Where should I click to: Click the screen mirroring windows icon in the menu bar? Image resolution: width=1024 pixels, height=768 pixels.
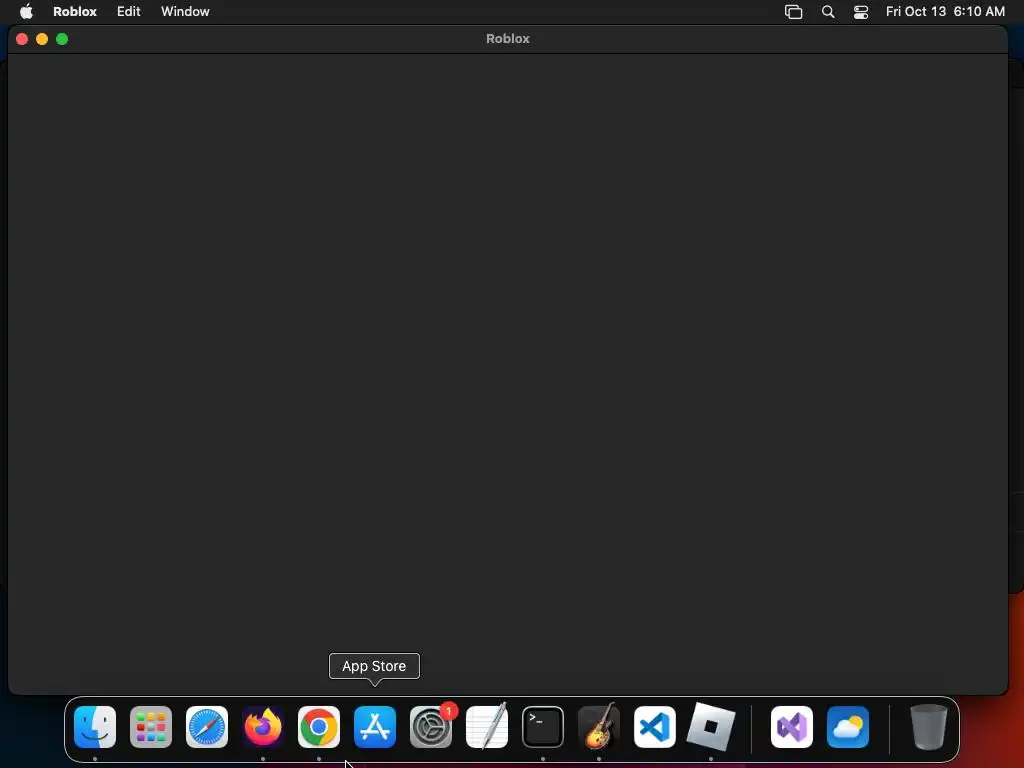tap(793, 12)
